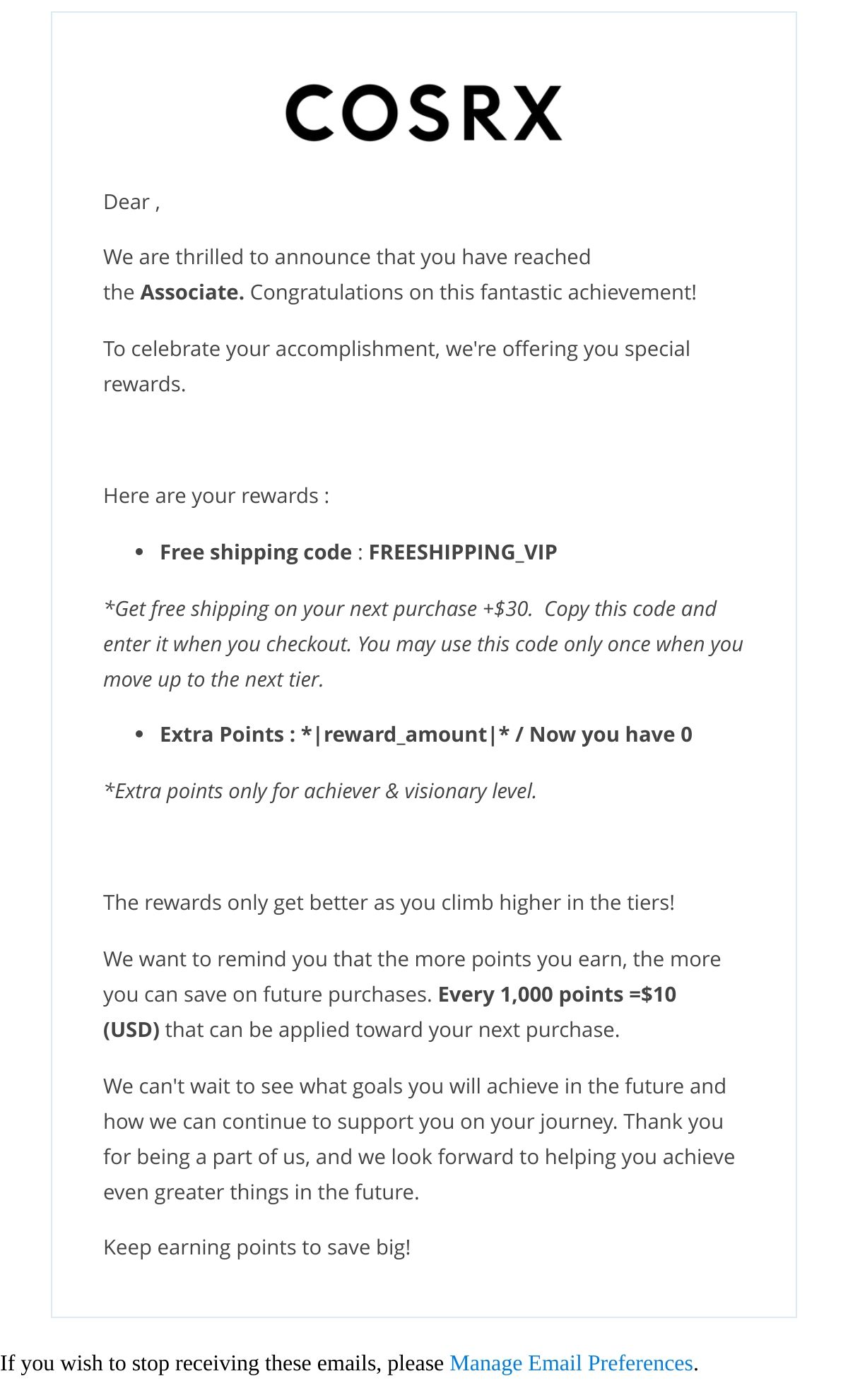Viewport: 848px width, 1400px height.
Task: Click the COSRX logo at the top
Action: [x=423, y=113]
